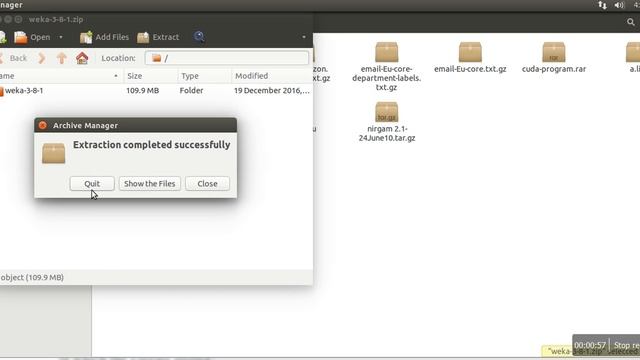The image size is (640, 360).
Task: Open the toolbar overflow dropdown arrow
Action: pos(304,37)
